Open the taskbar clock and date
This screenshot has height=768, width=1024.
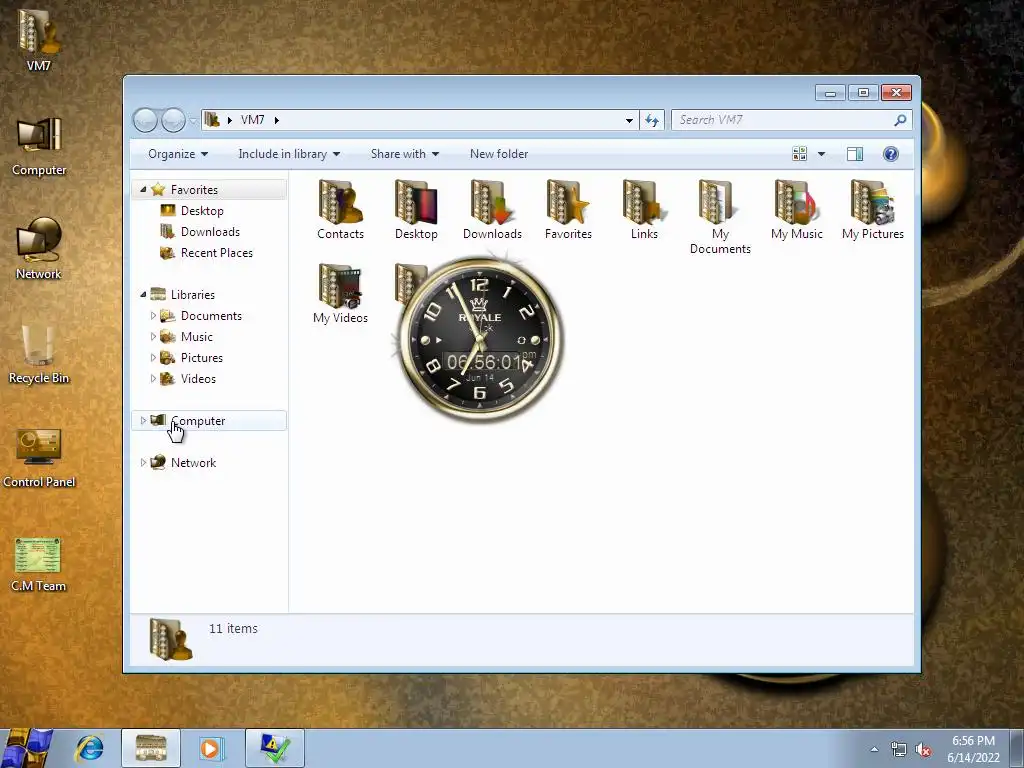tap(973, 749)
